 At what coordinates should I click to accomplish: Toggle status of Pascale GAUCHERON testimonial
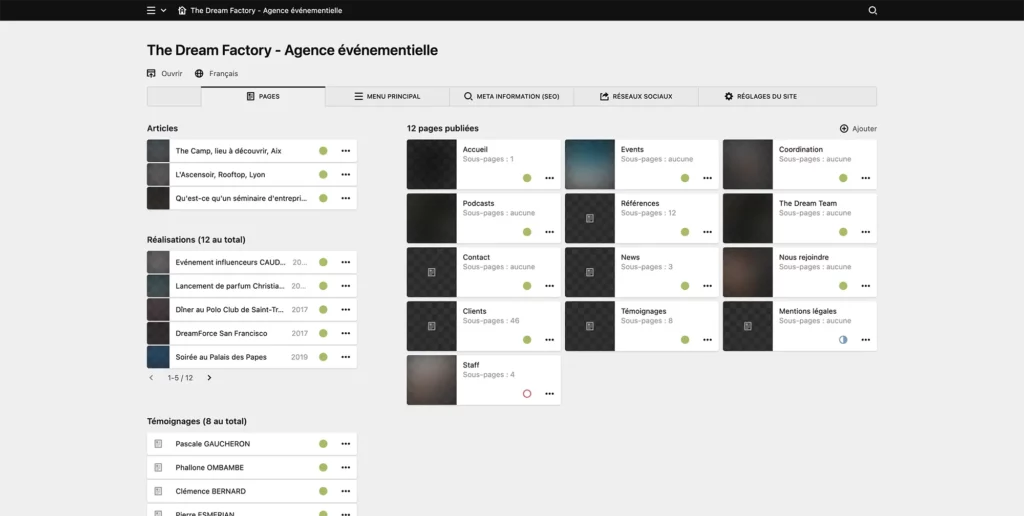tap(323, 443)
